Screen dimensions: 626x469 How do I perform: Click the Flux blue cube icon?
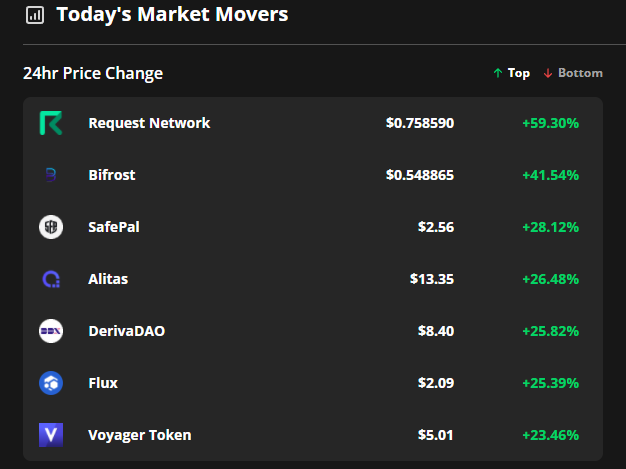pos(51,383)
